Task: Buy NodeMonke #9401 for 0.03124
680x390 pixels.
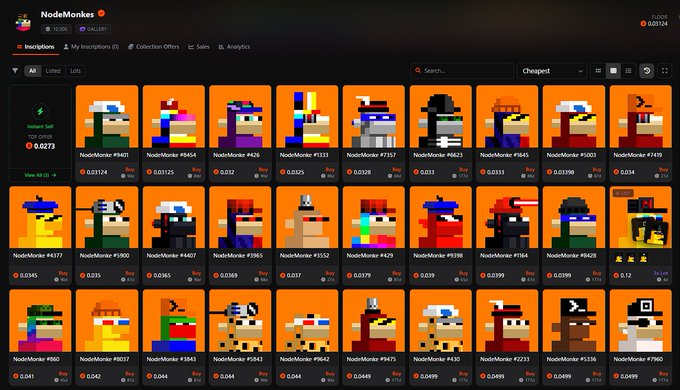Action: click(130, 170)
